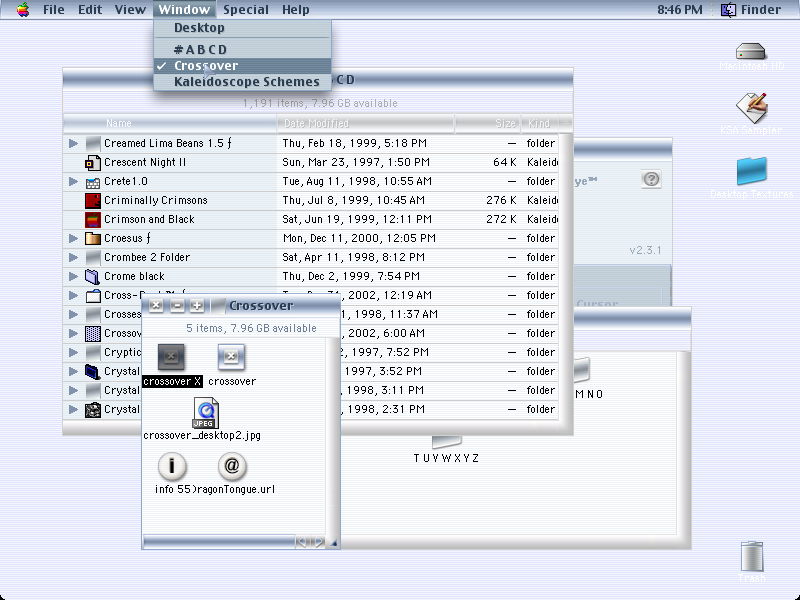800x600 pixels.
Task: Open the Apple menu
Action: (22, 10)
